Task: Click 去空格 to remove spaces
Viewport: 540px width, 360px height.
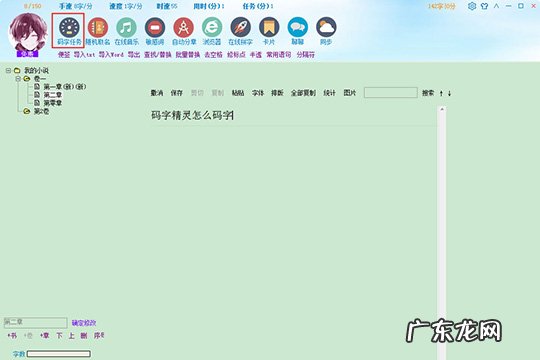Action: pyautogui.click(x=214, y=55)
